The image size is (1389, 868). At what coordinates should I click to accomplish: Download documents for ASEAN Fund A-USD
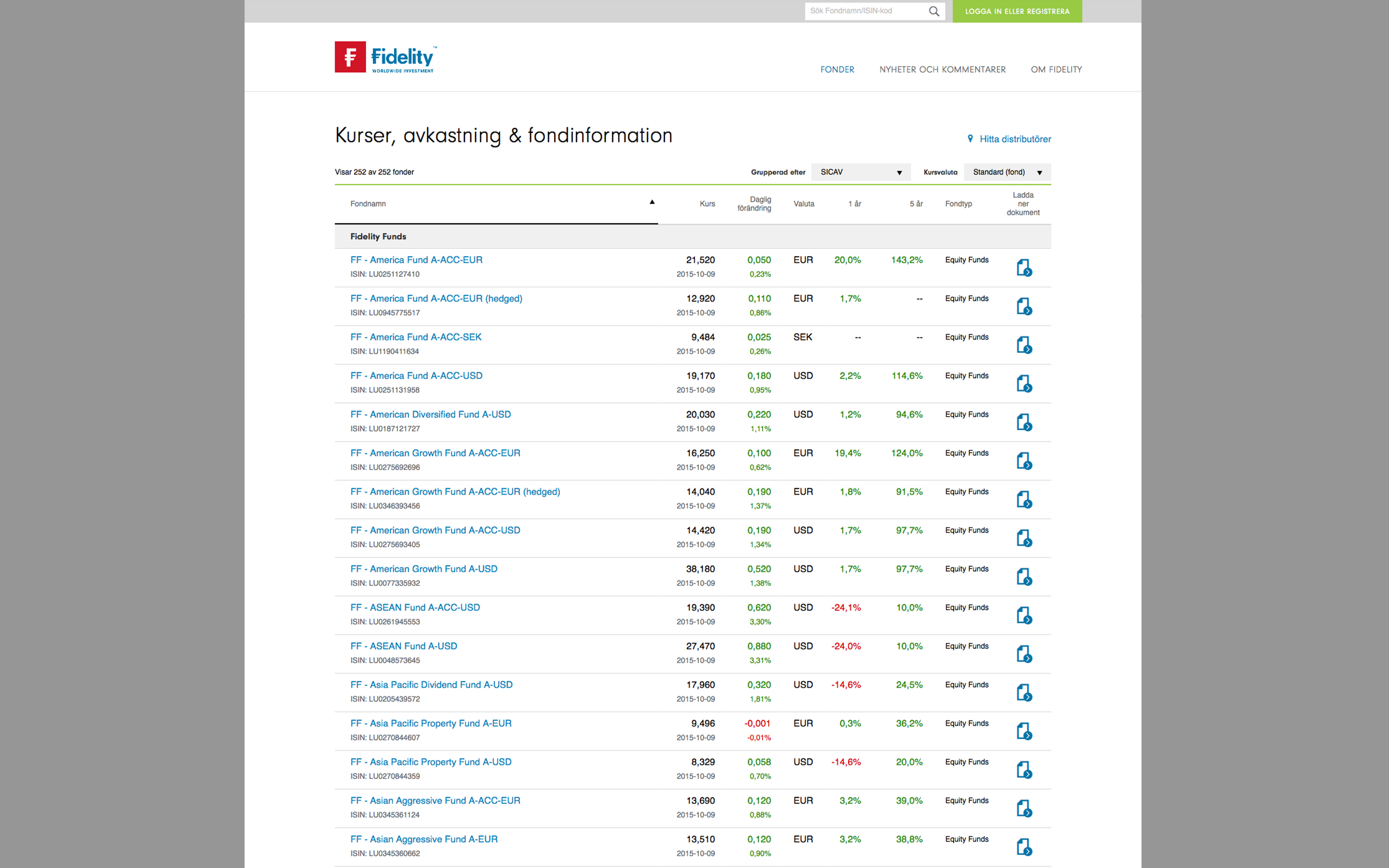click(1024, 653)
